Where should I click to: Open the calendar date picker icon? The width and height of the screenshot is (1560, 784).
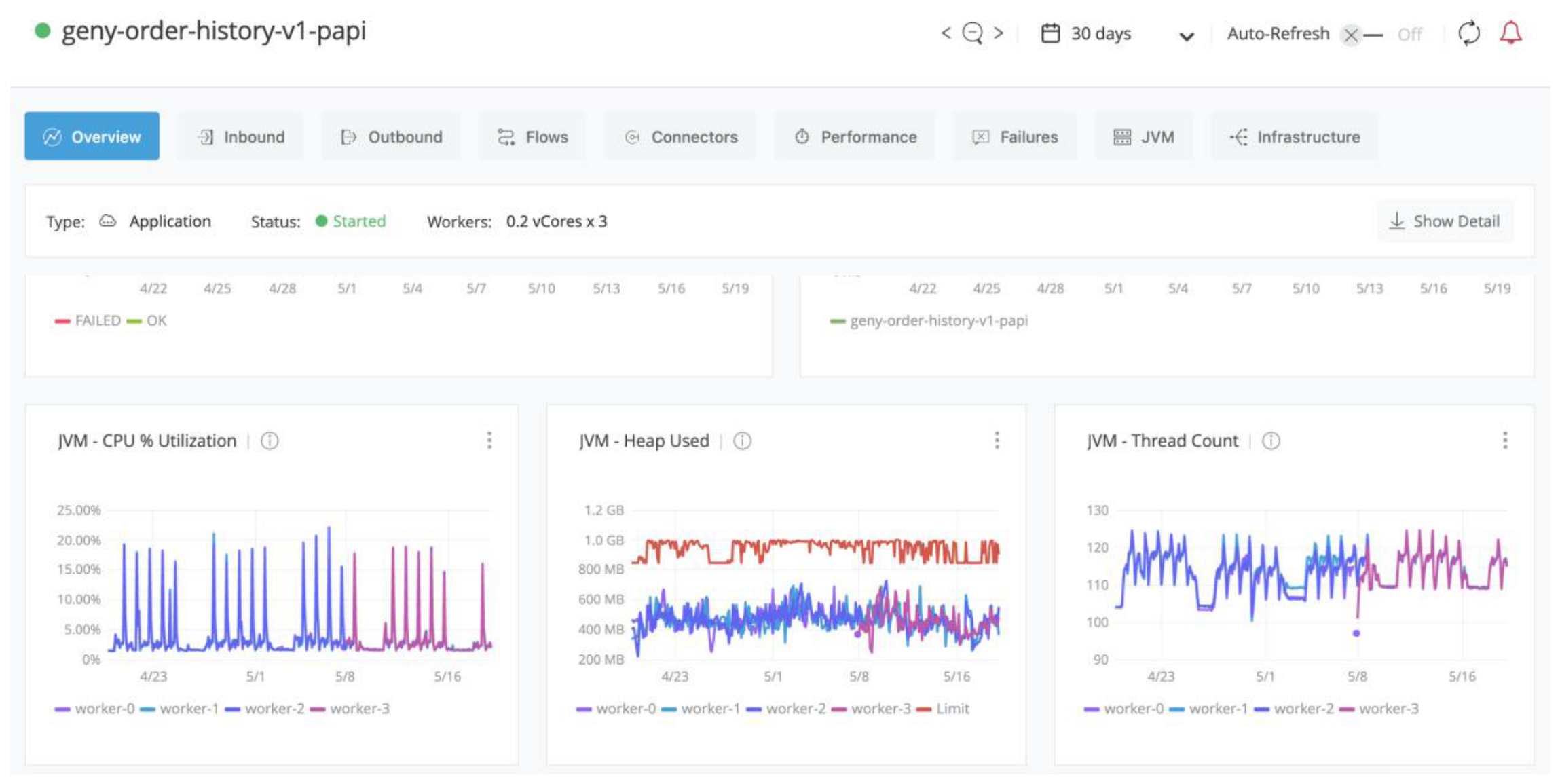1050,33
